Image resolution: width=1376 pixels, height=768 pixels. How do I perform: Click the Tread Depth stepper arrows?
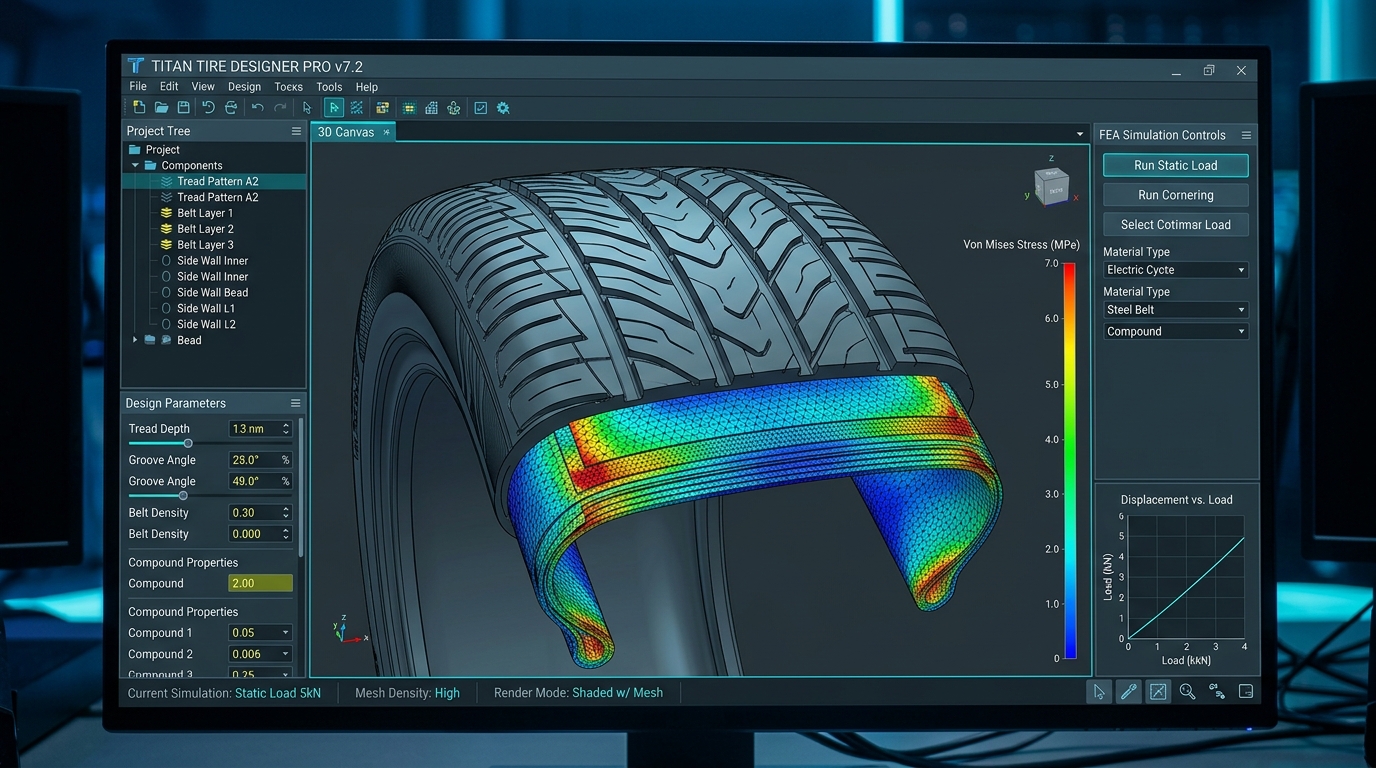click(286, 429)
